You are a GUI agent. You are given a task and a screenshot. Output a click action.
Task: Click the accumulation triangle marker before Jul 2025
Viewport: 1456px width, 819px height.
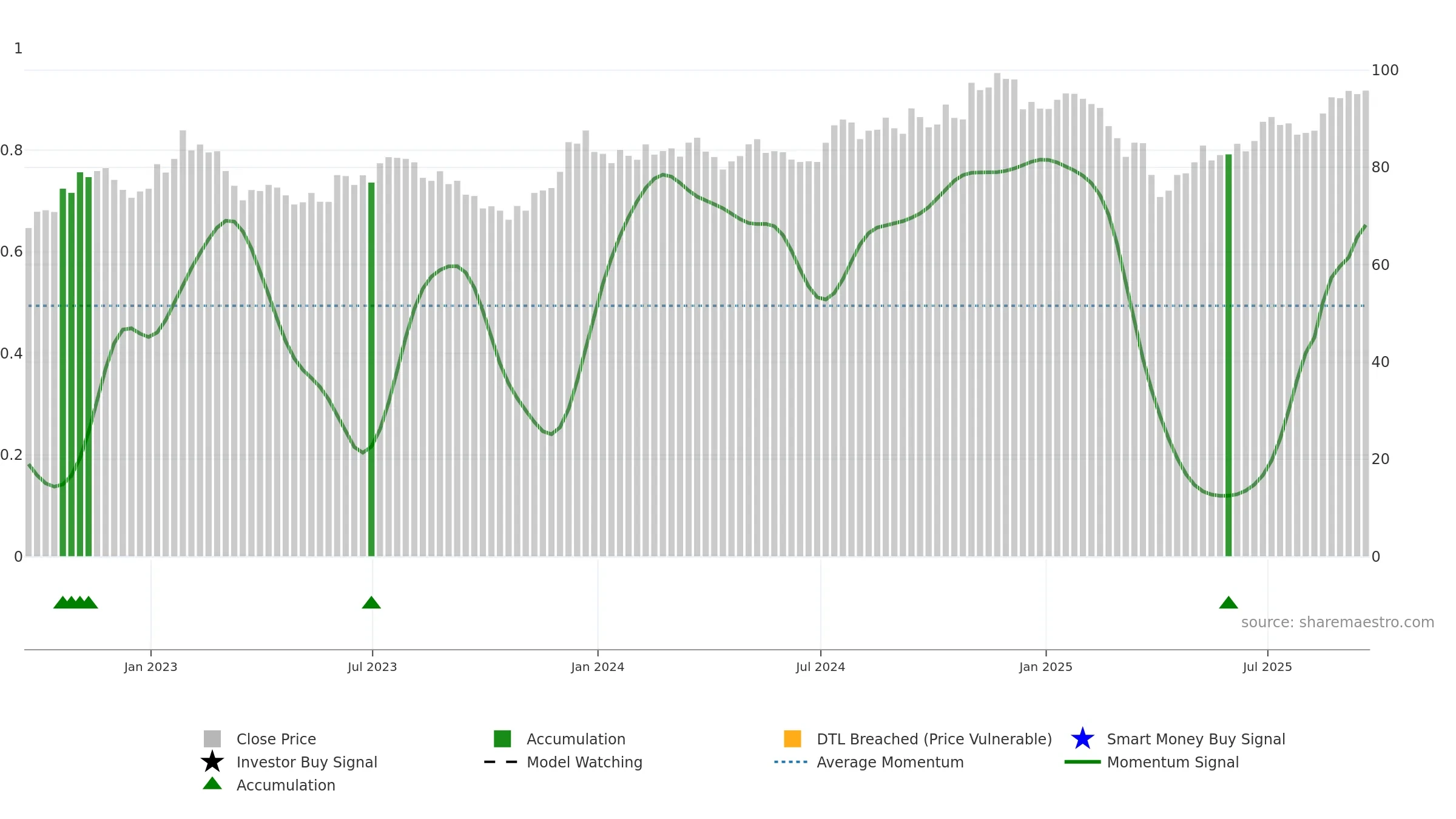(x=1228, y=602)
